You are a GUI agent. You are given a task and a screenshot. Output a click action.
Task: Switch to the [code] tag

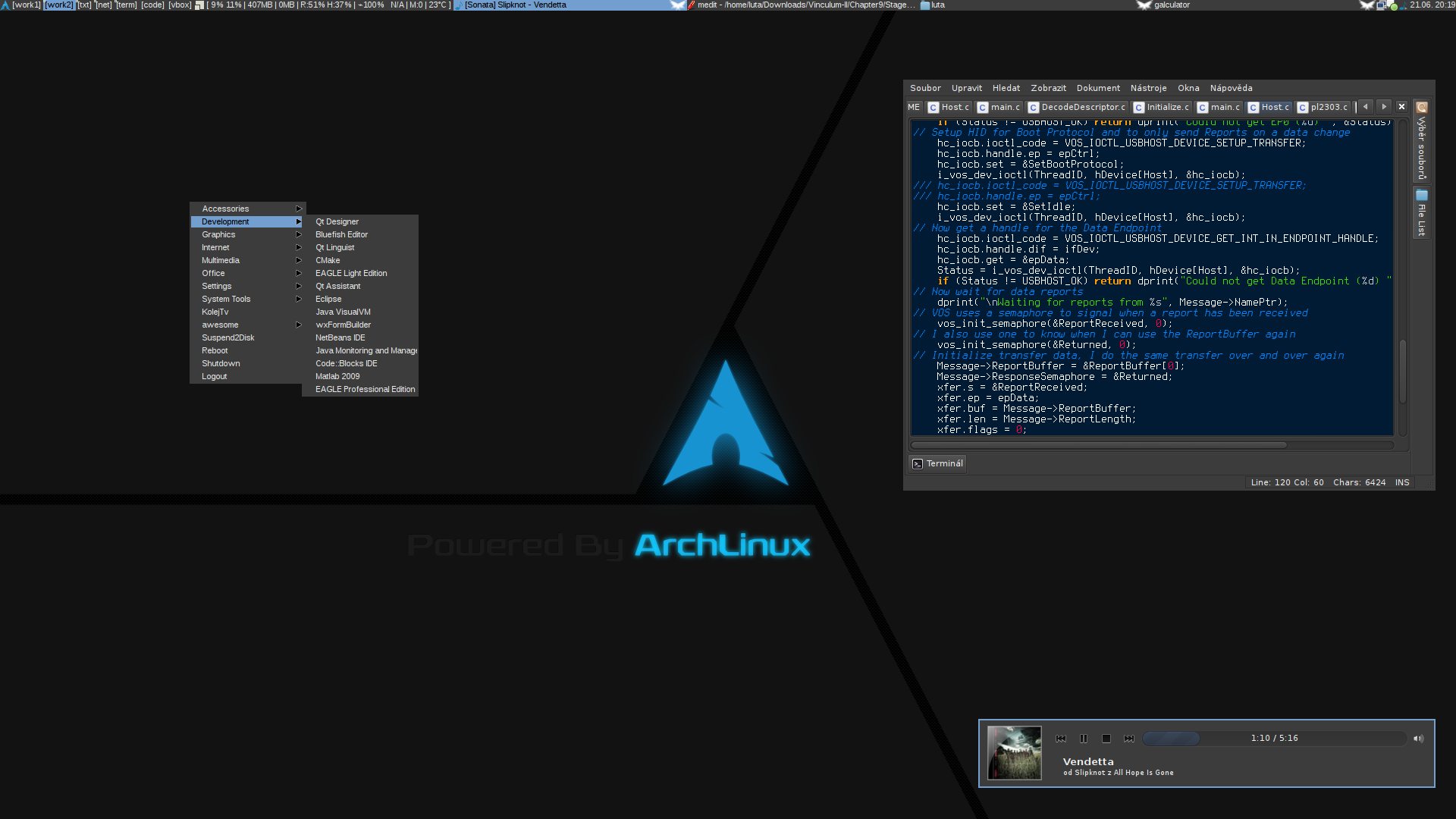152,5
